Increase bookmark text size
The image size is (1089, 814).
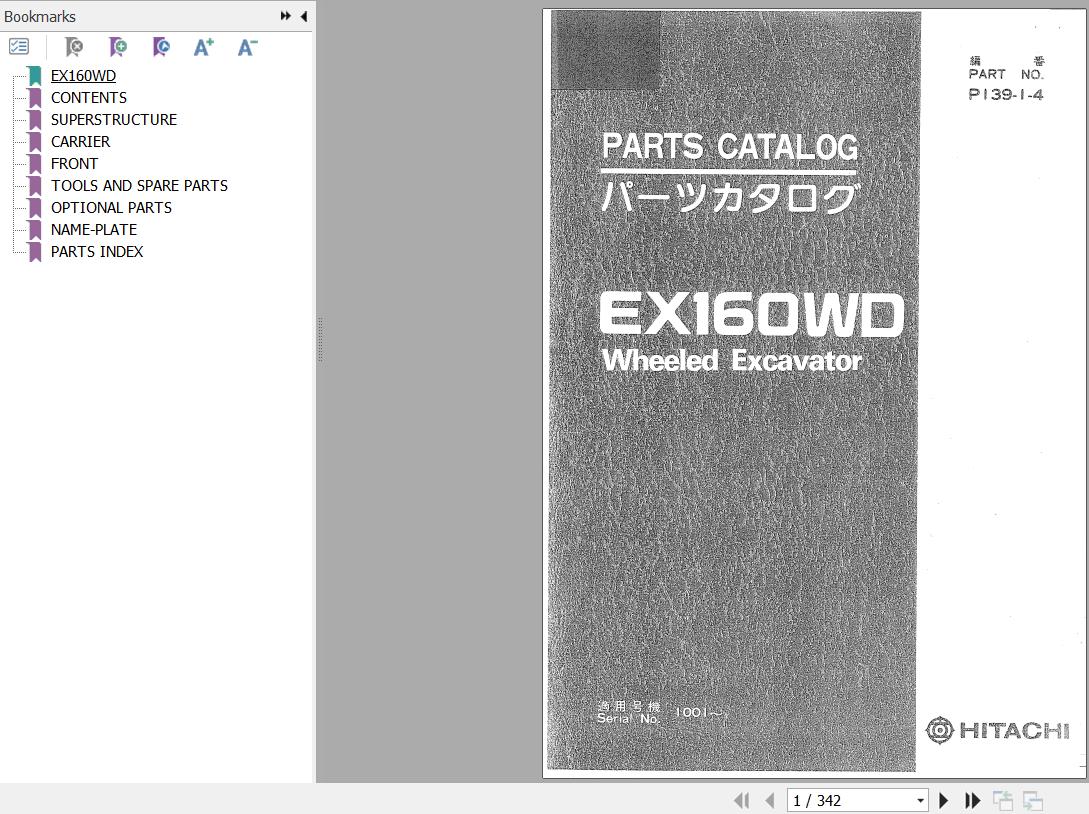203,47
